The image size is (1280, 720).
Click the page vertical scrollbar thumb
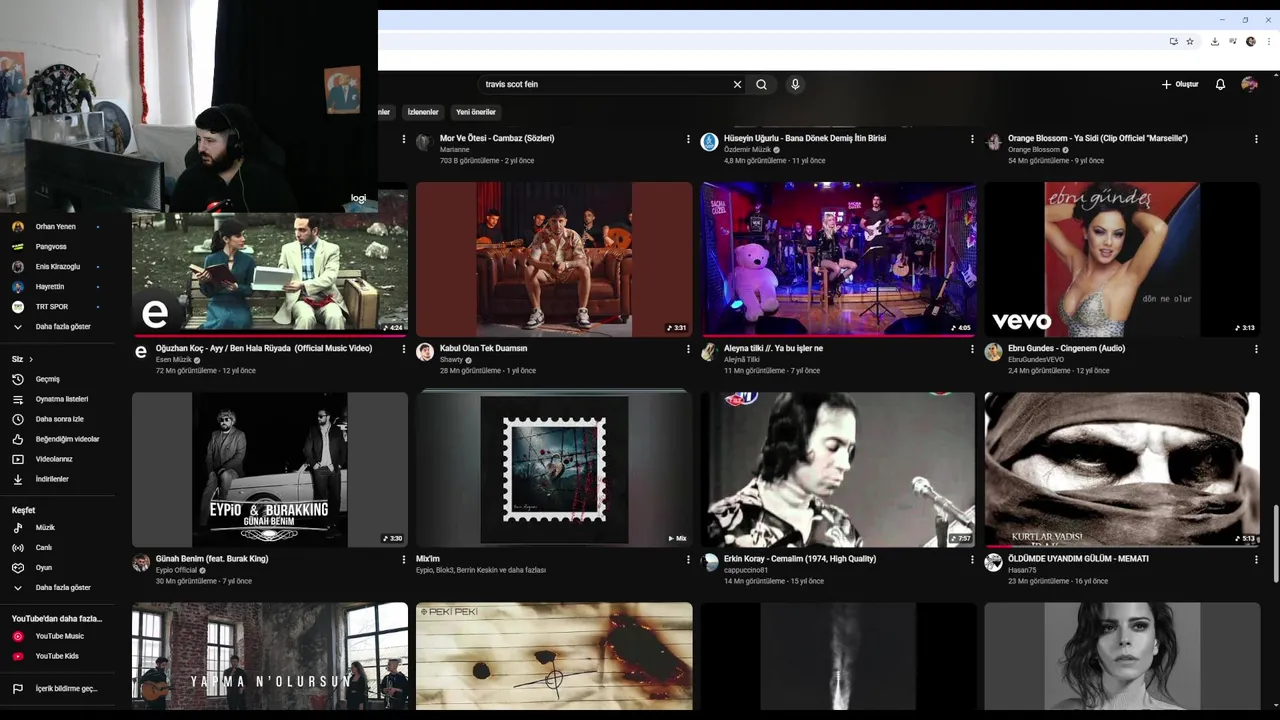click(1275, 544)
